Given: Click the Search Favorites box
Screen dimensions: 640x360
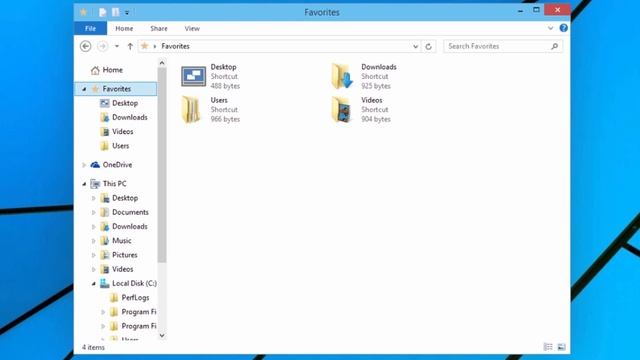Looking at the screenshot, I should click(x=503, y=46).
